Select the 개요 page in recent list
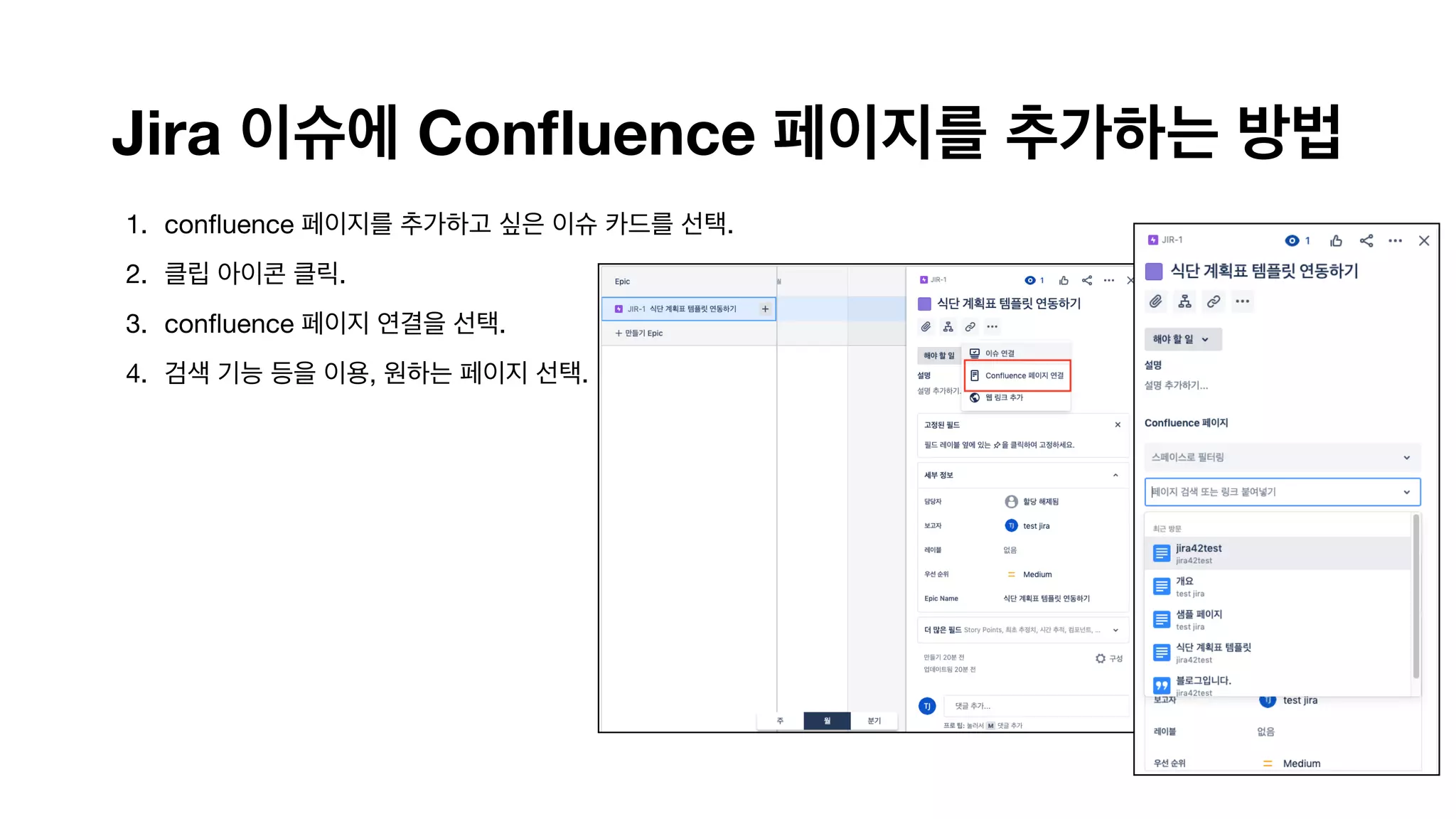The image size is (1456, 819). click(x=1278, y=587)
